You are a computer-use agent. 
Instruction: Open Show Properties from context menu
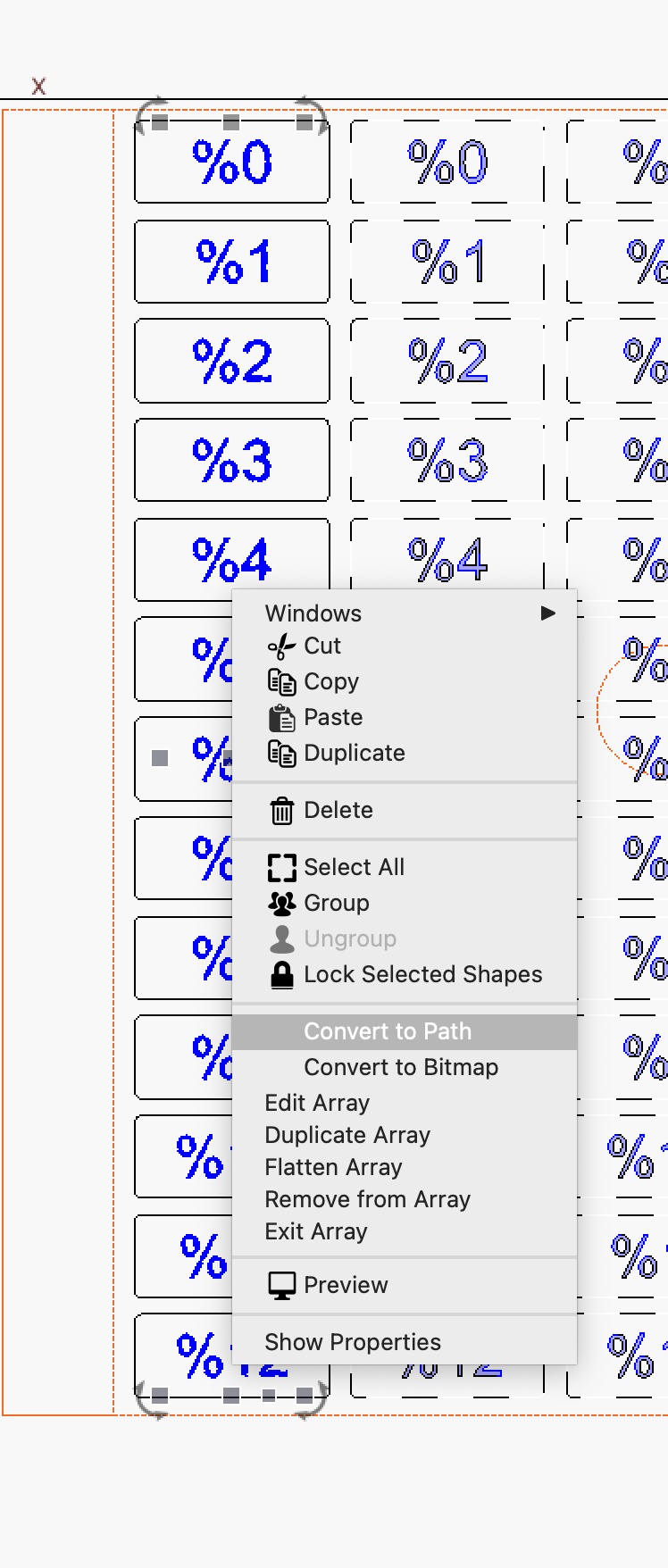click(405, 1342)
